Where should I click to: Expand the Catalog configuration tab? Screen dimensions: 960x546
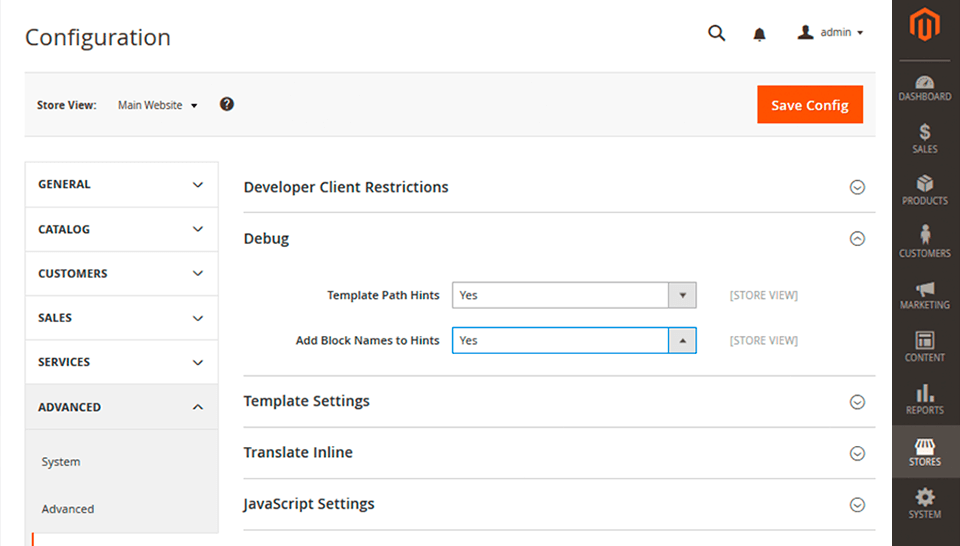coord(121,229)
